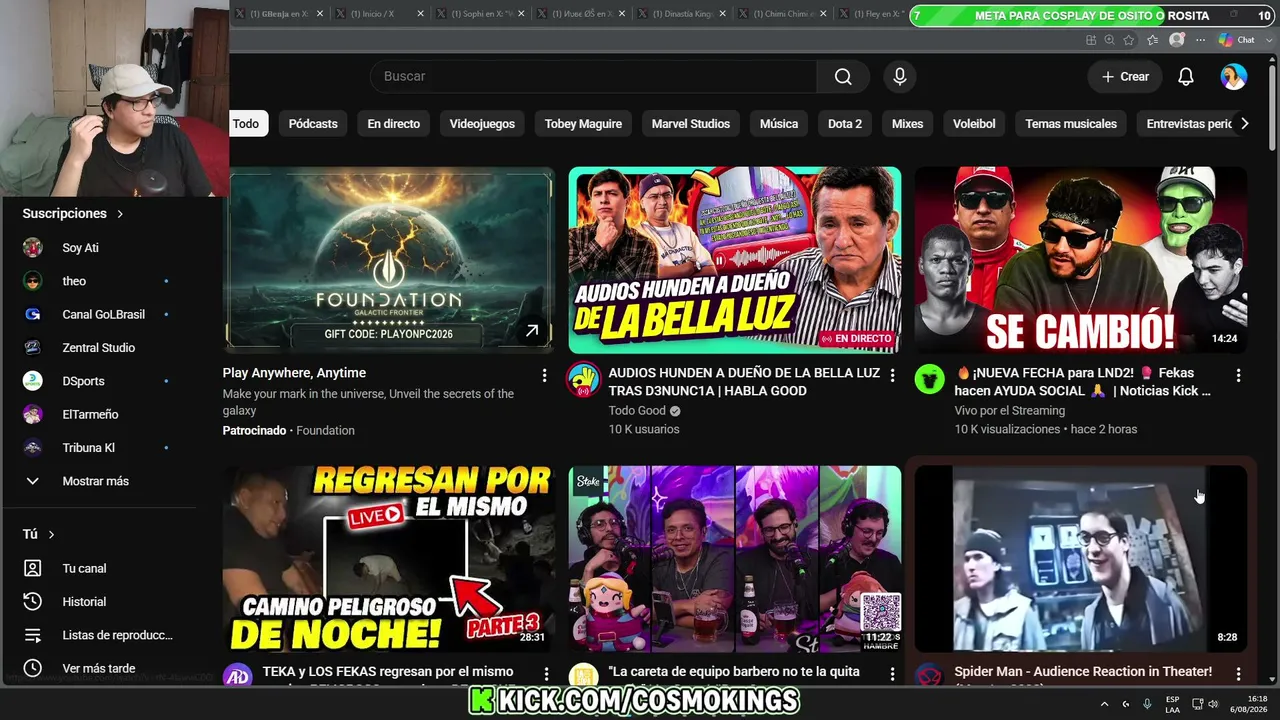Open Ver más tarde in sidebar
This screenshot has width=1280, height=720.
coord(100,668)
